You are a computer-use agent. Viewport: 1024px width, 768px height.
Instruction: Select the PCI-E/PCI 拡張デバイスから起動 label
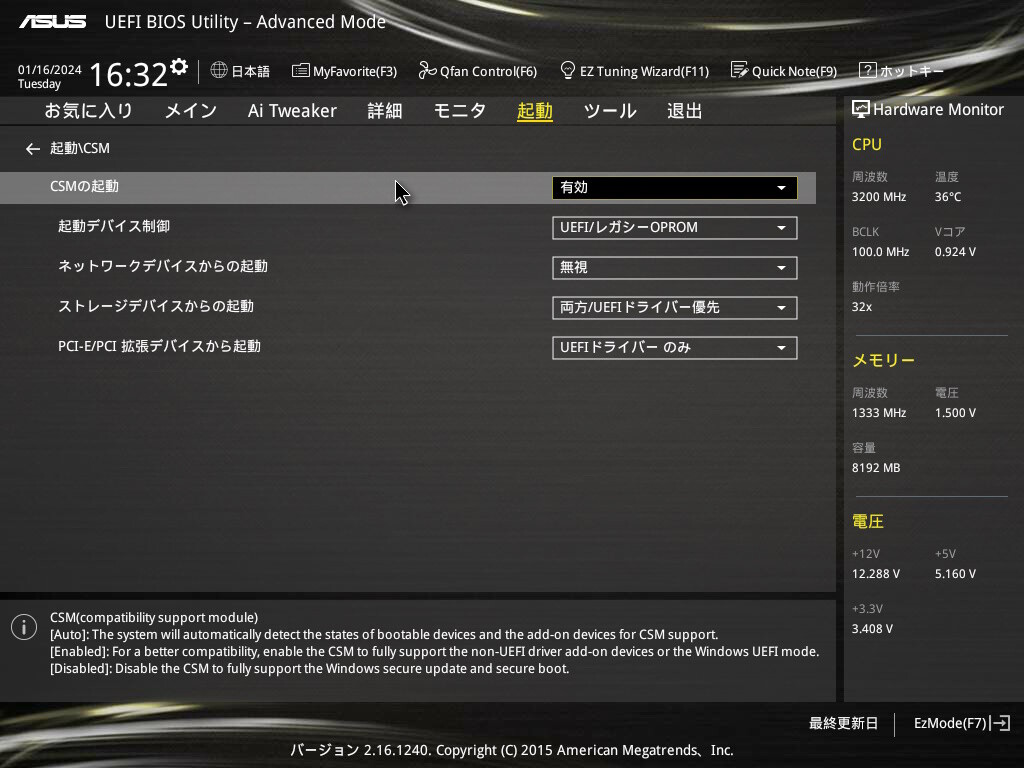tap(159, 346)
